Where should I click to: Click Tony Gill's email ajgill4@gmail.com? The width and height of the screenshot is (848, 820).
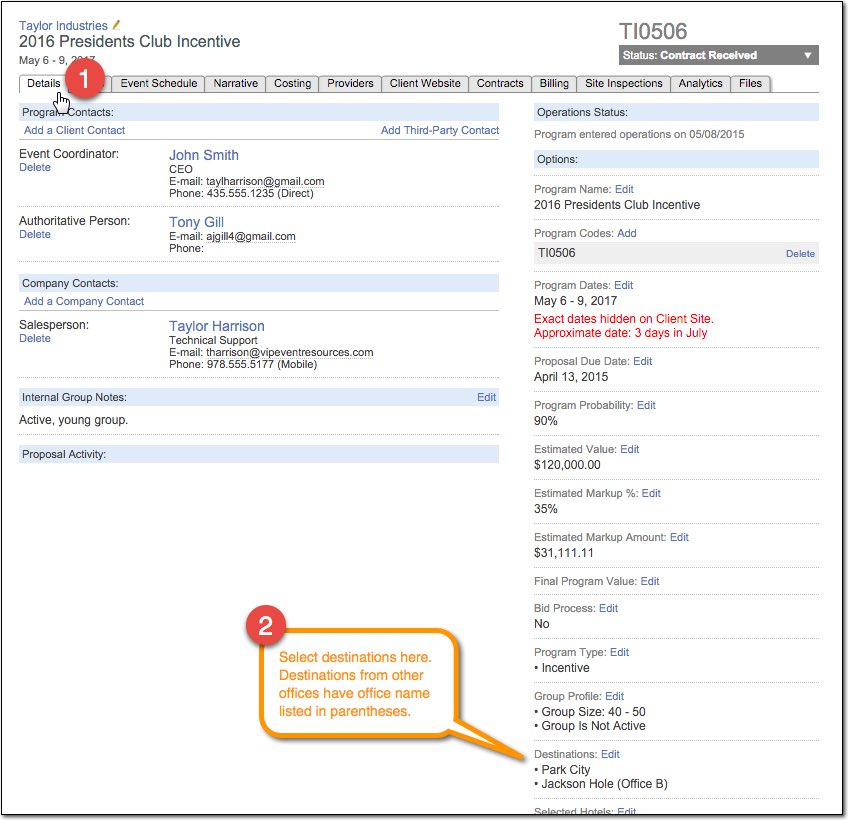[x=251, y=236]
